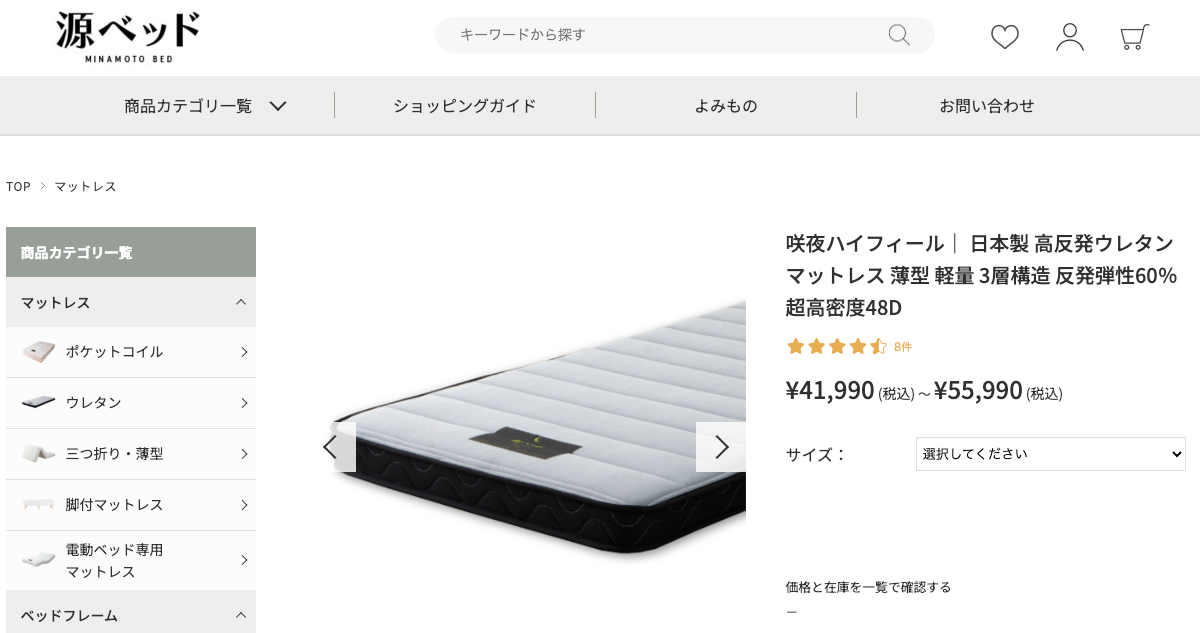The width and height of the screenshot is (1200, 633).
Task: Open the wishlist heart icon
Action: coord(1005,37)
